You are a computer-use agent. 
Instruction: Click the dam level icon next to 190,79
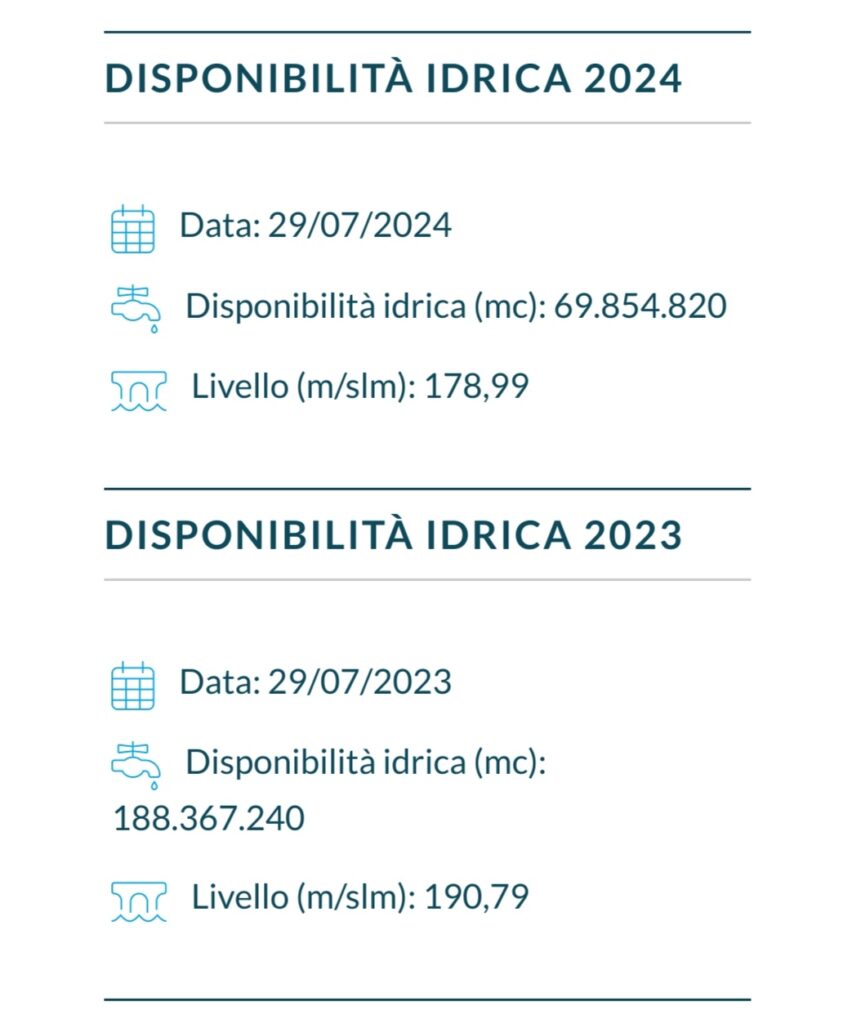(138, 901)
